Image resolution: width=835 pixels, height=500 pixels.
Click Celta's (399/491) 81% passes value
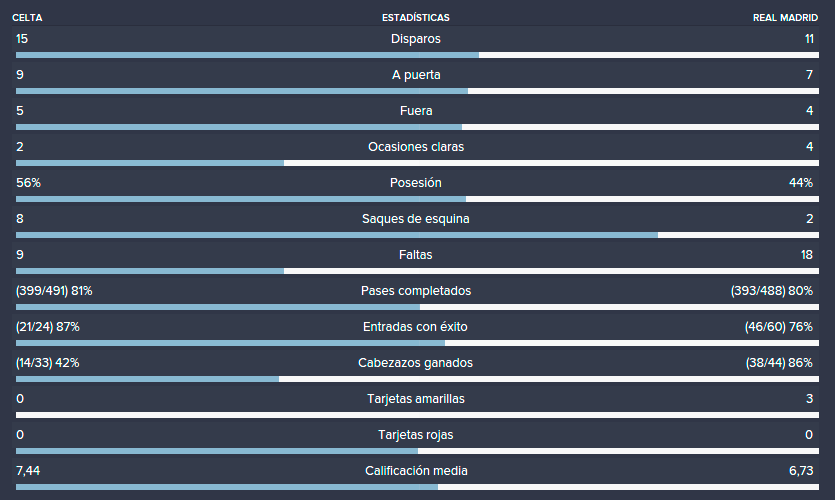[54, 291]
